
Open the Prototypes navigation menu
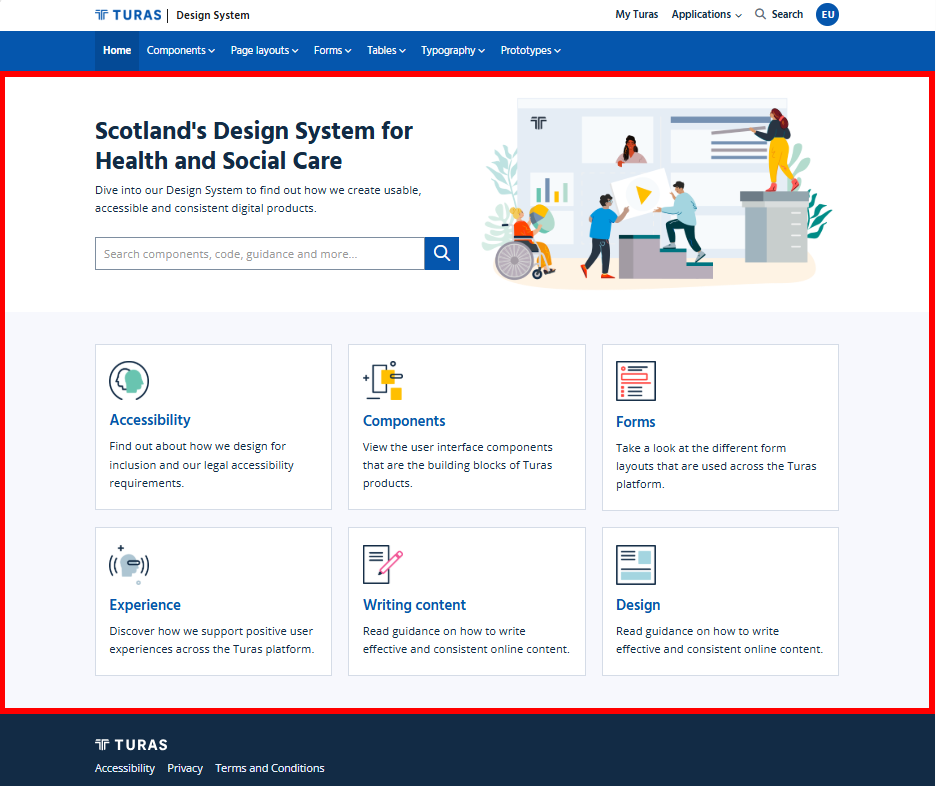pos(531,51)
